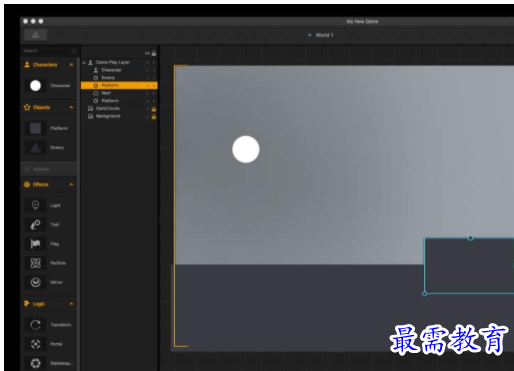
Task: Click the search magnifier icon
Action: coord(74,51)
